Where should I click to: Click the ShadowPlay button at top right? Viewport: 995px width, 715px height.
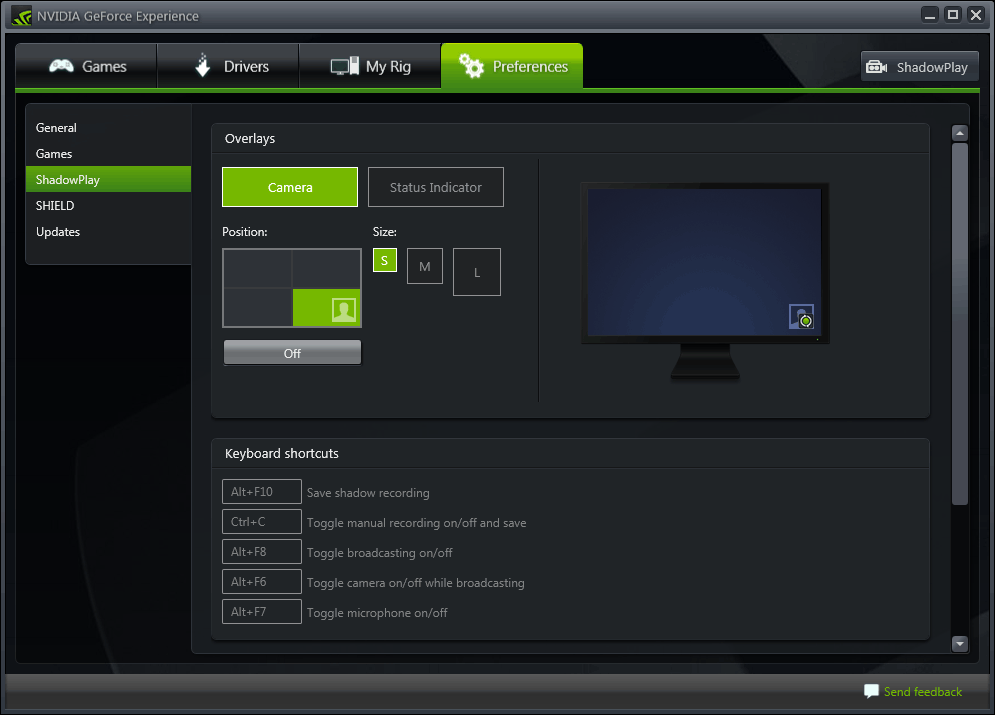[919, 67]
